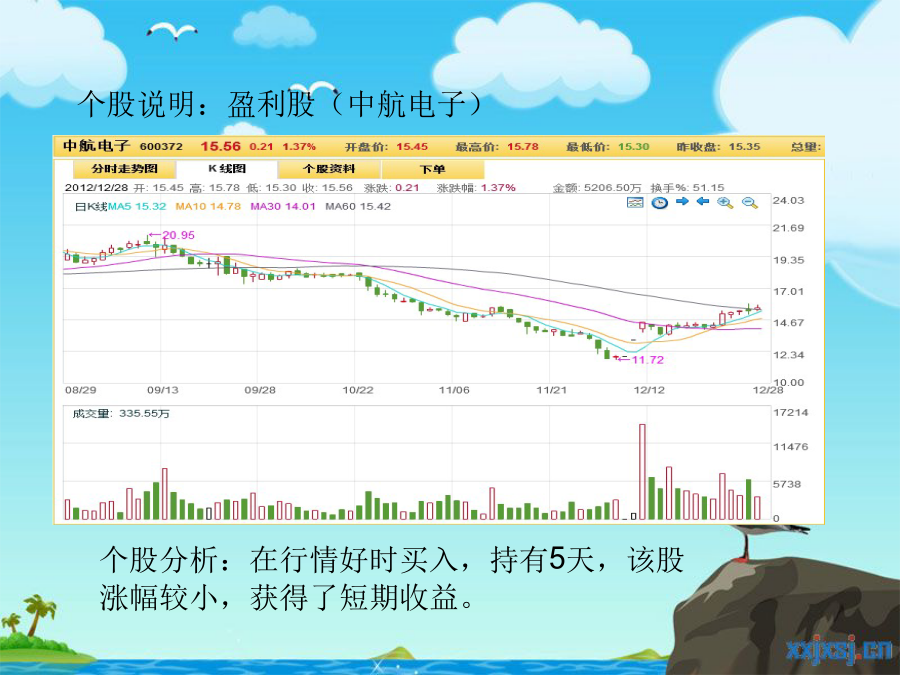This screenshot has width=900, height=675.
Task: Click the date 2012/12/28 in data row
Action: click(96, 188)
